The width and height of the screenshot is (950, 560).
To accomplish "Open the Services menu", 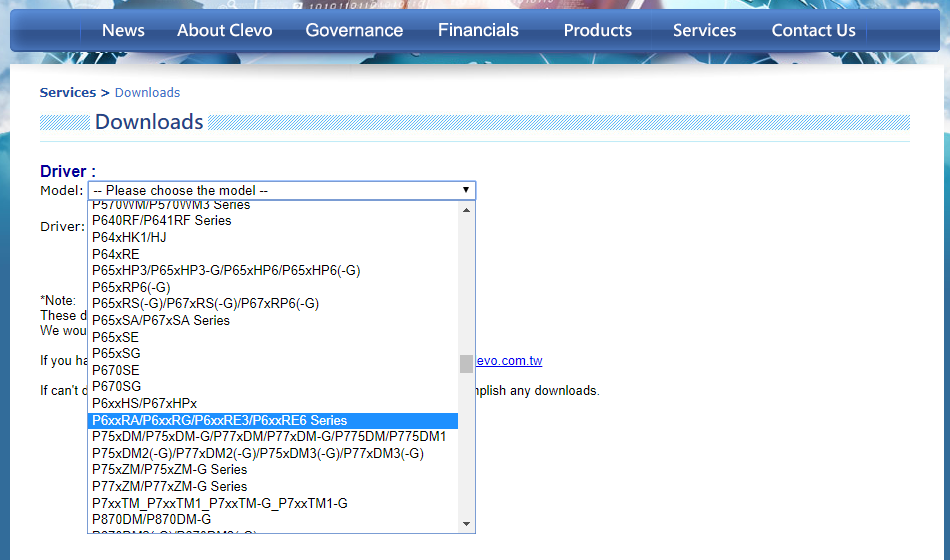I will coord(705,30).
